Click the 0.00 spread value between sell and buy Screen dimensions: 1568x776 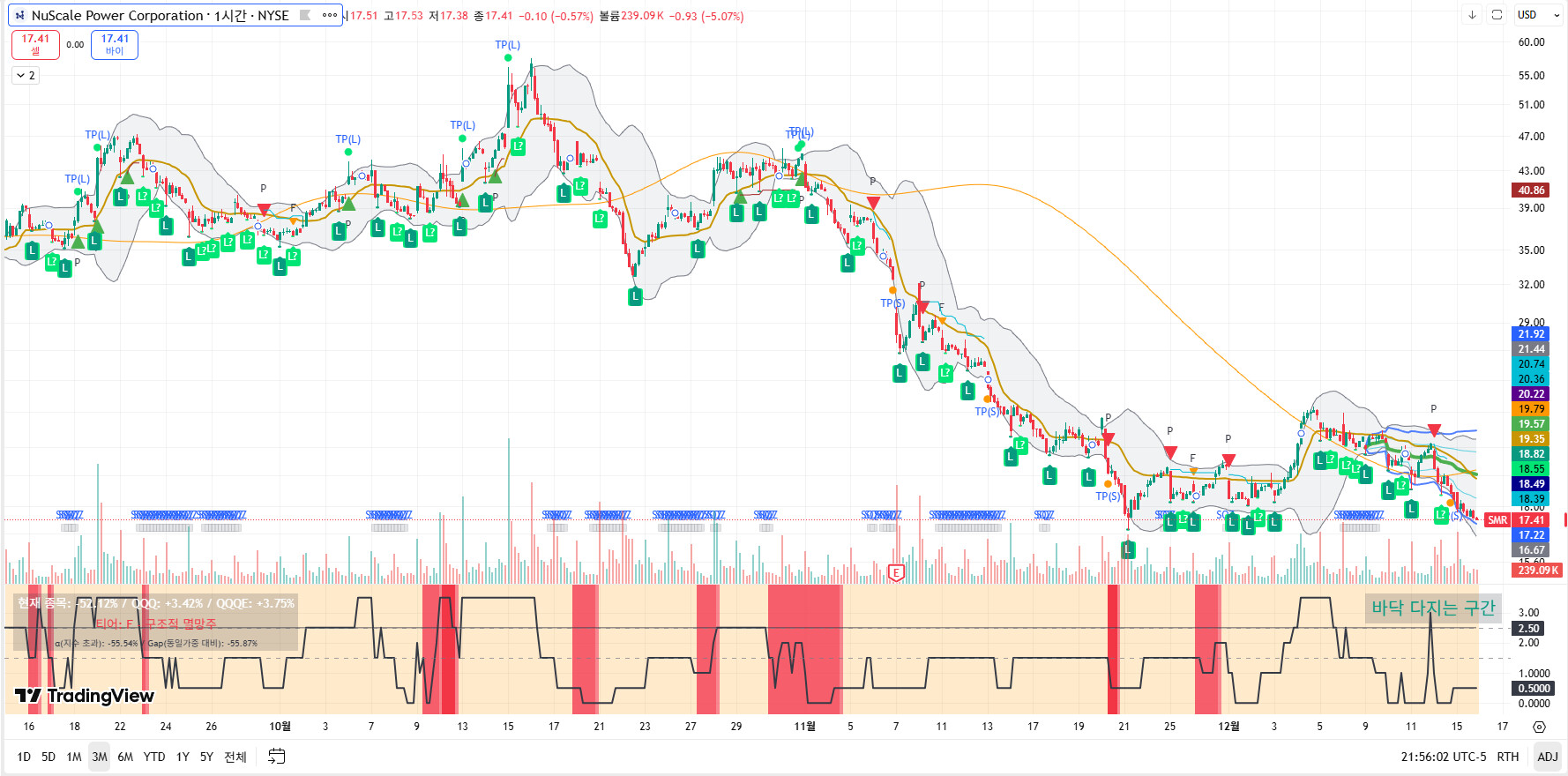click(75, 45)
